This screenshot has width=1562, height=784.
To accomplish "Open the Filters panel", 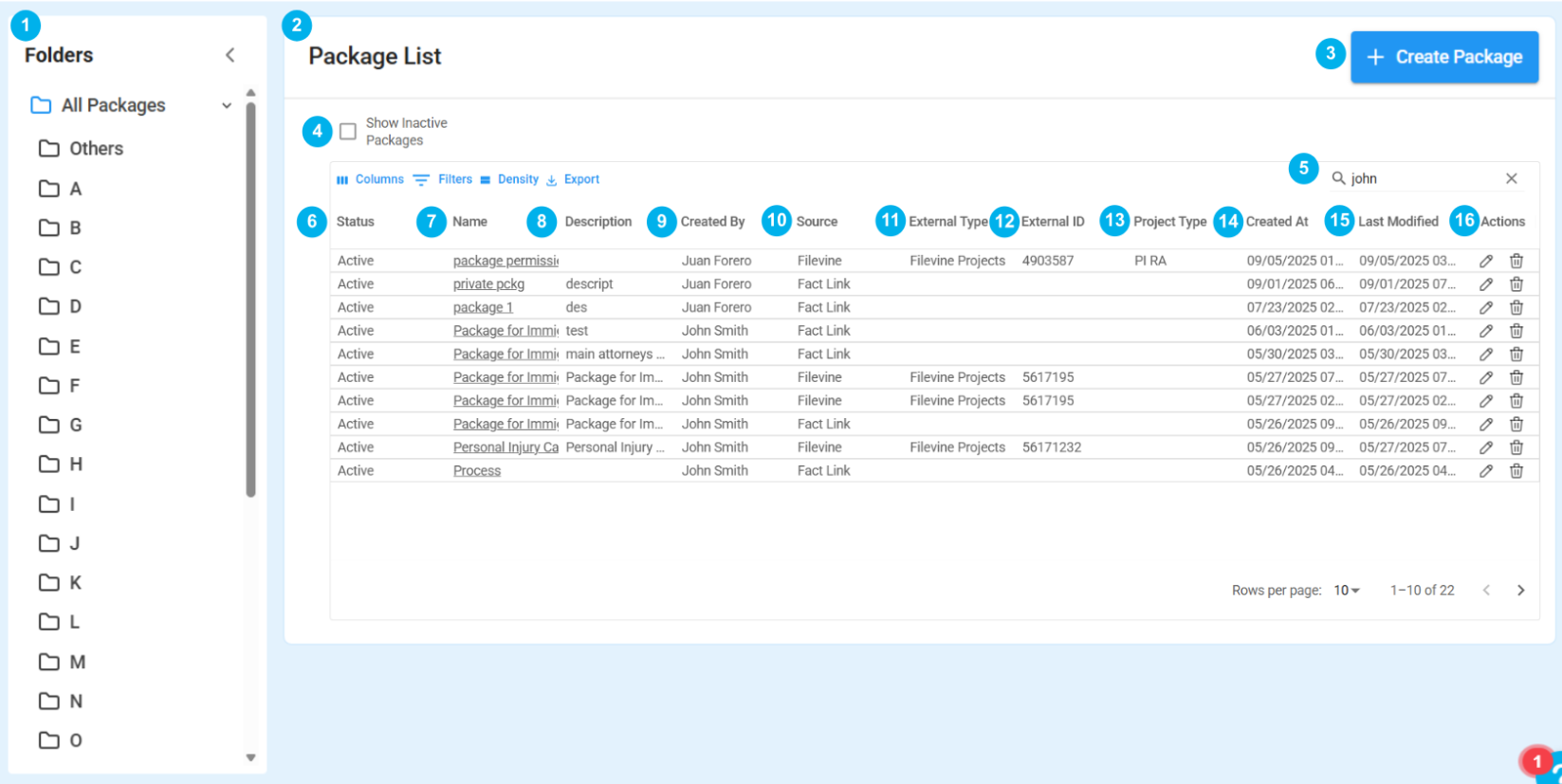I will coord(443,179).
